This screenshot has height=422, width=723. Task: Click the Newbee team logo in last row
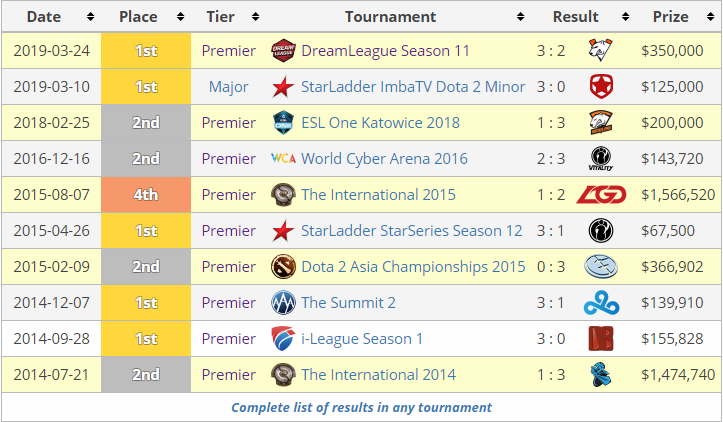(x=601, y=374)
